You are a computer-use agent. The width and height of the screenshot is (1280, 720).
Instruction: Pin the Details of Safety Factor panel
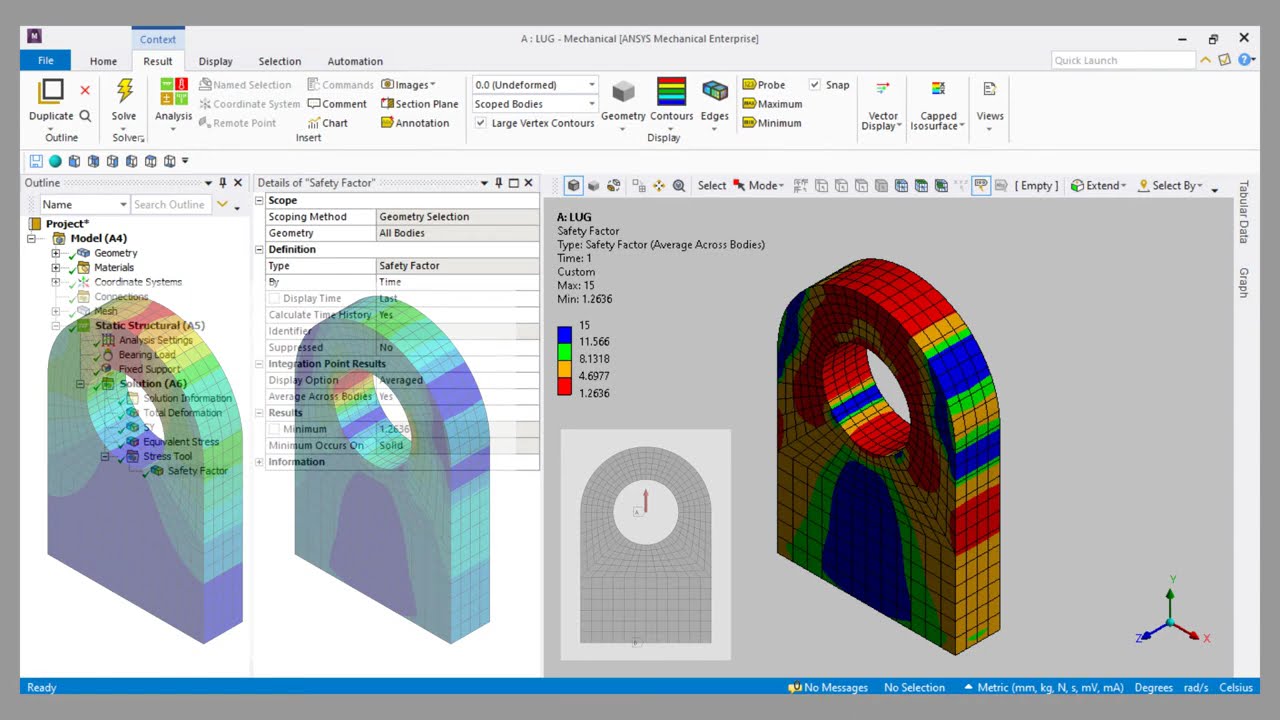click(x=499, y=183)
